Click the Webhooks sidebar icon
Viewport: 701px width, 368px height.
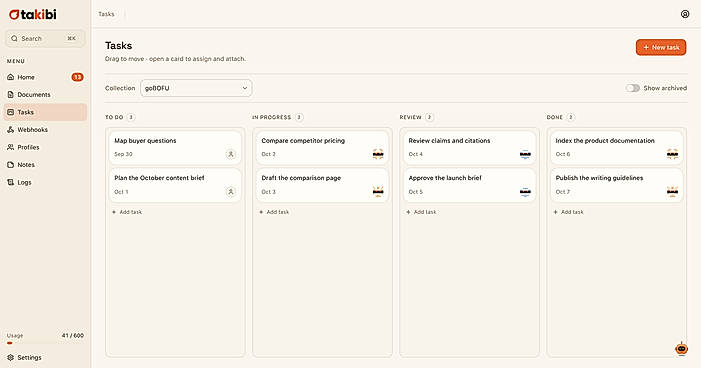pos(11,130)
